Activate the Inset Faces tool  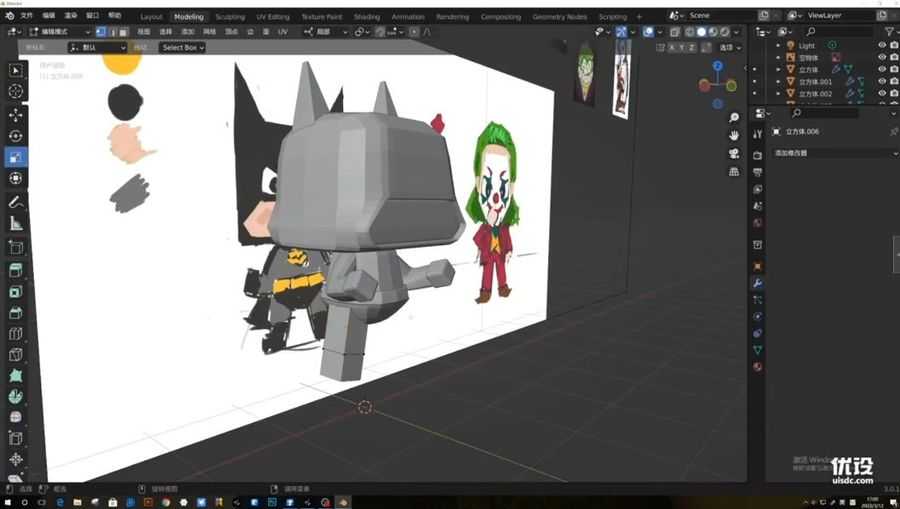tap(15, 292)
